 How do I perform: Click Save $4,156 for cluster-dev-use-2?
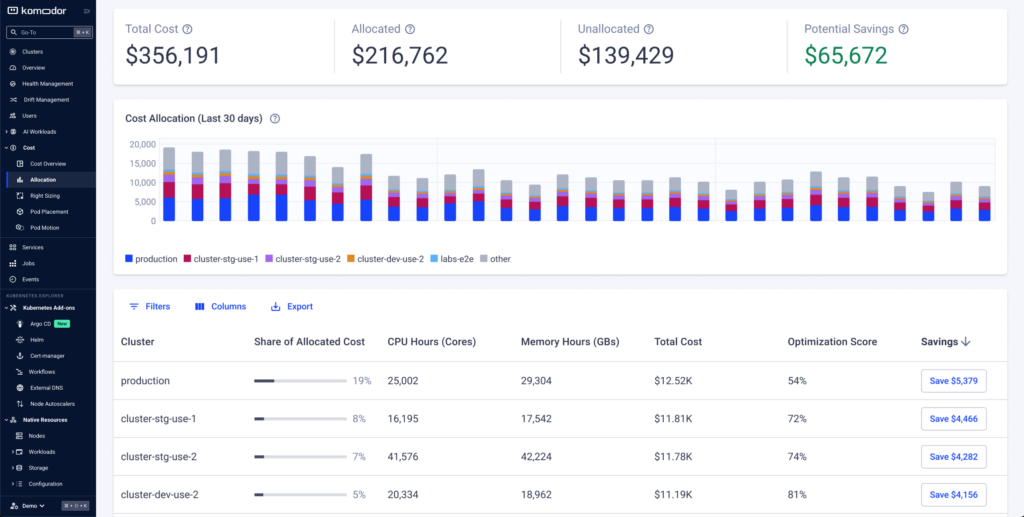(x=953, y=495)
